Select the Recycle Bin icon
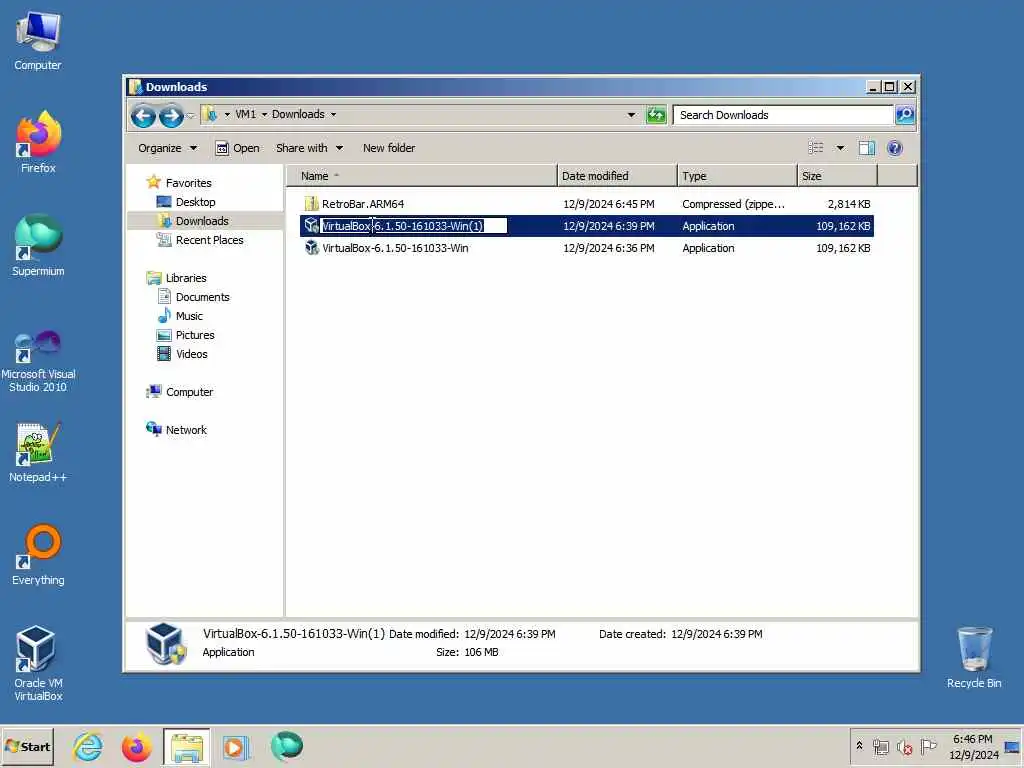This screenshot has width=1024, height=768. [x=974, y=658]
